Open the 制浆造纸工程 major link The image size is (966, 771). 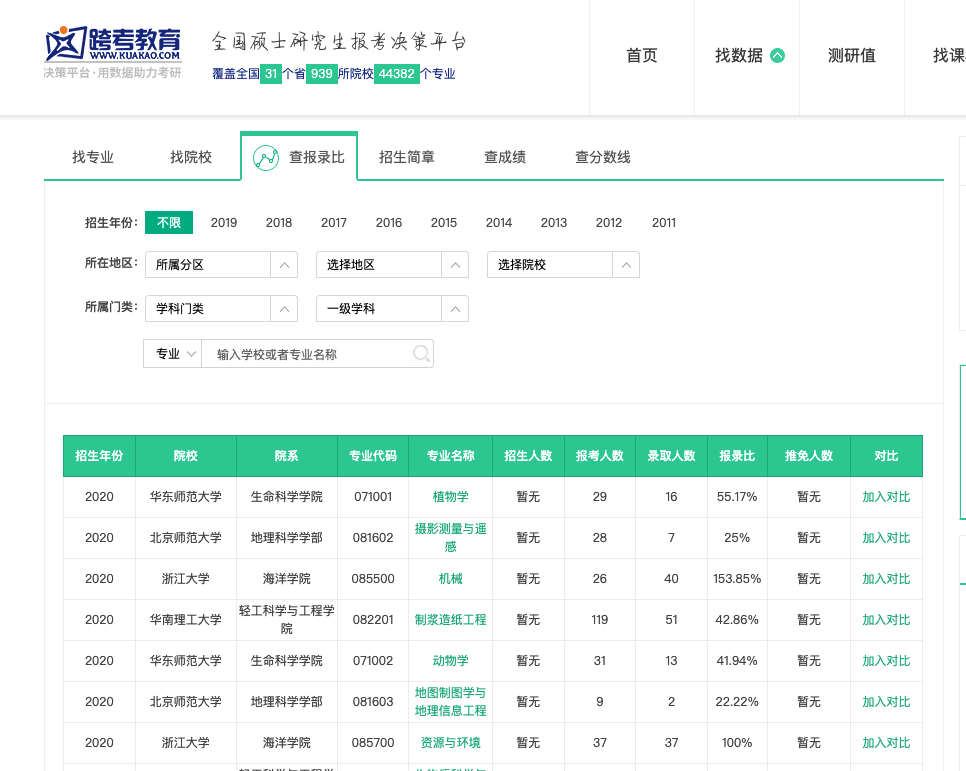pyautogui.click(x=450, y=619)
